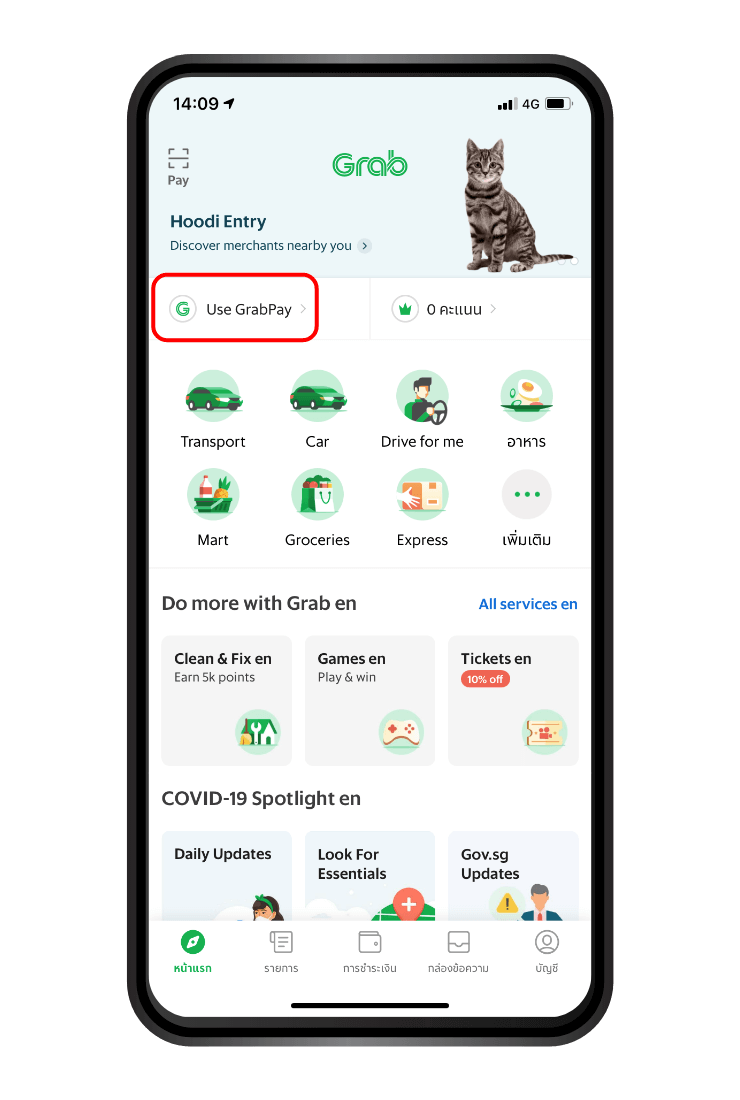This screenshot has width=740, height=1100.
Task: Open the กล่องข้อความ inbox tab
Action: (x=458, y=952)
